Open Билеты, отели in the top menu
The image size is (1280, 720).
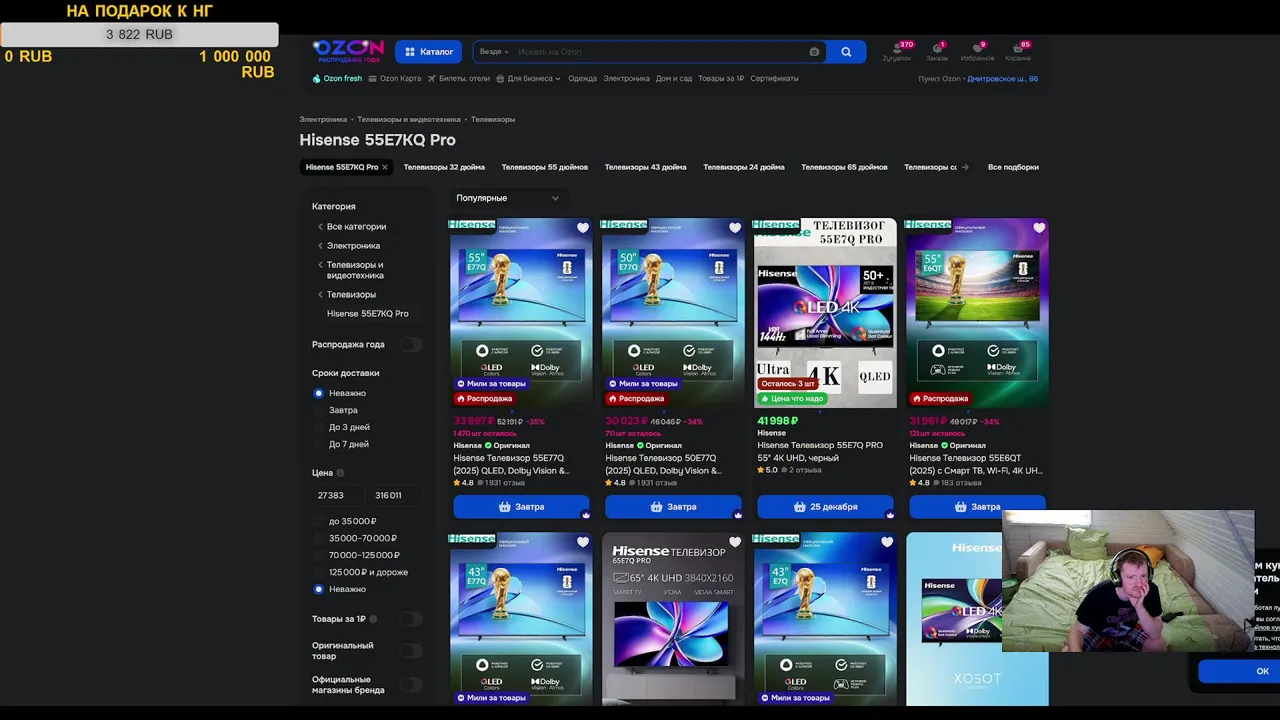(460, 78)
